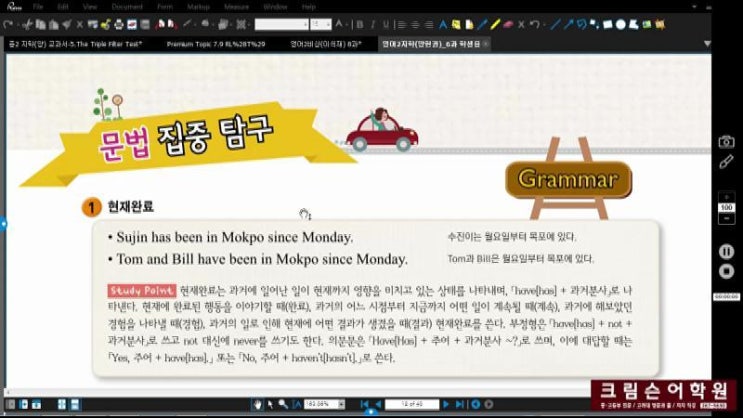Screen dimensions: 743x418
Task: Select the pink Eraser tool
Action: [x=508, y=24]
